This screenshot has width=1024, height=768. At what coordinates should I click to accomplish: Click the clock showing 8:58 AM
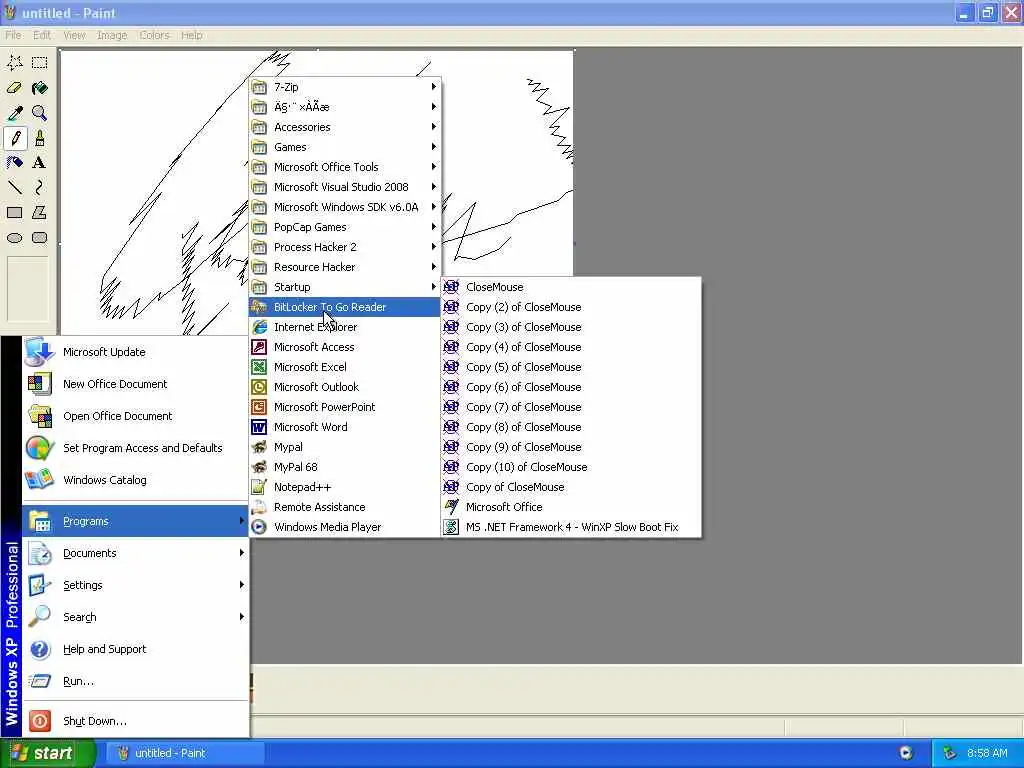pos(987,753)
